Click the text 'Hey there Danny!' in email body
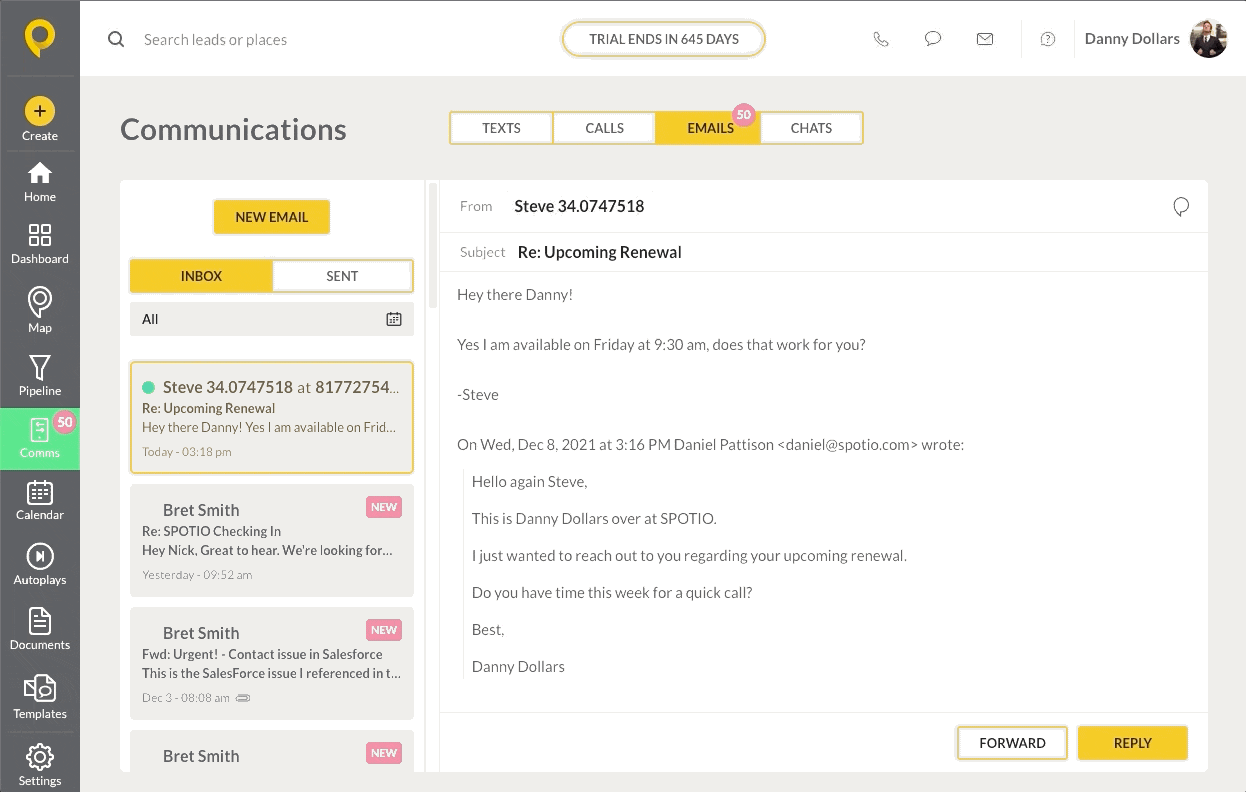The image size is (1246, 792). (x=514, y=295)
